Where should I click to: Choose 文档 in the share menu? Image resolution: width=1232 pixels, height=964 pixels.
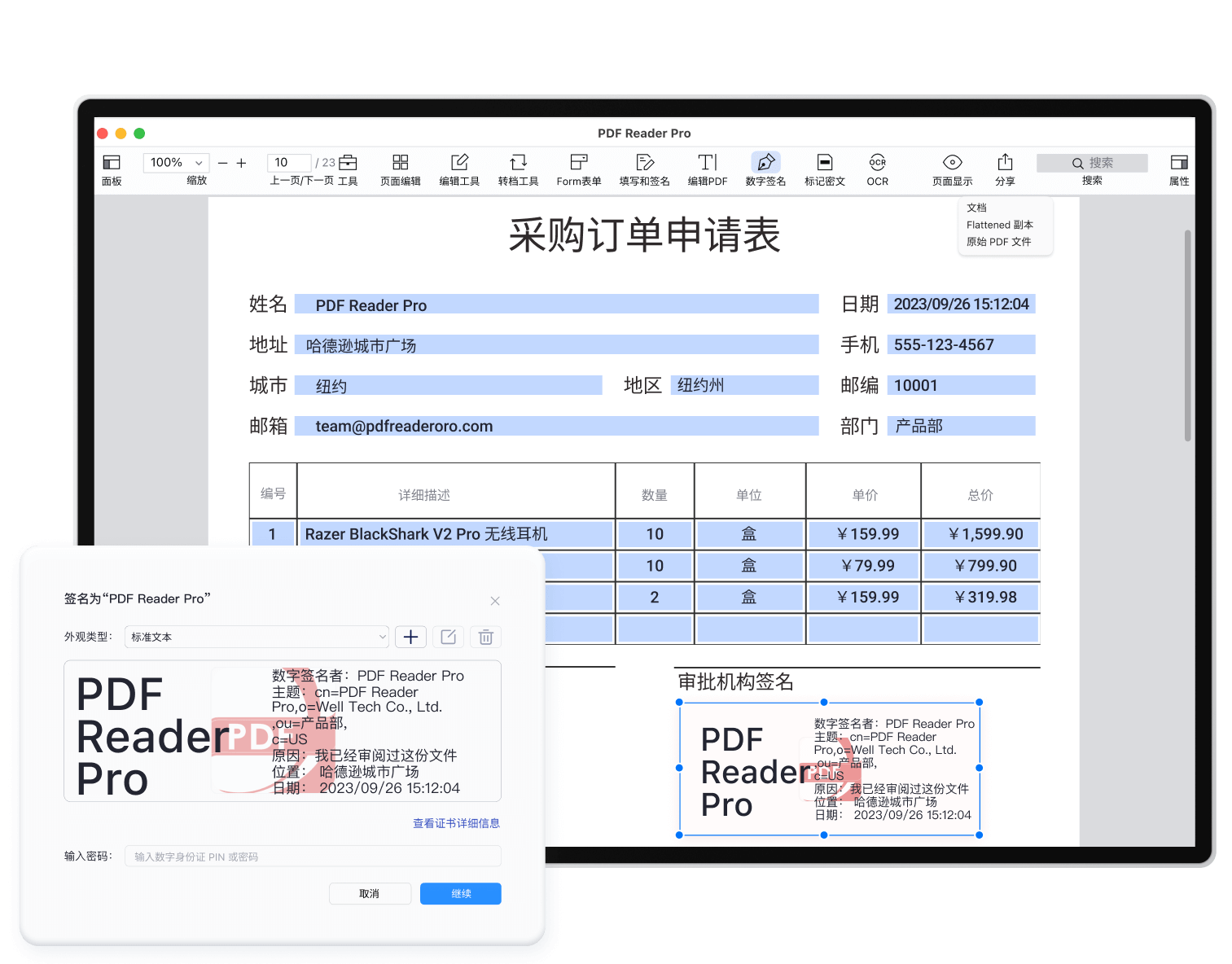[x=977, y=208]
